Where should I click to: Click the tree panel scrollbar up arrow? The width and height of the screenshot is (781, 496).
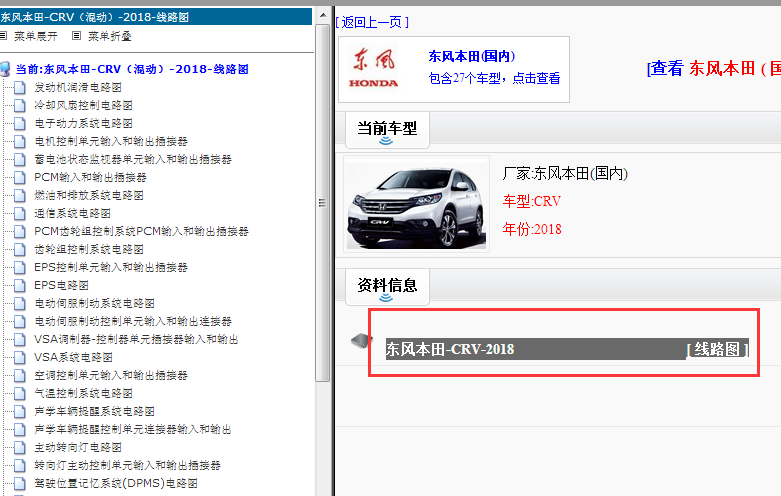[323, 15]
